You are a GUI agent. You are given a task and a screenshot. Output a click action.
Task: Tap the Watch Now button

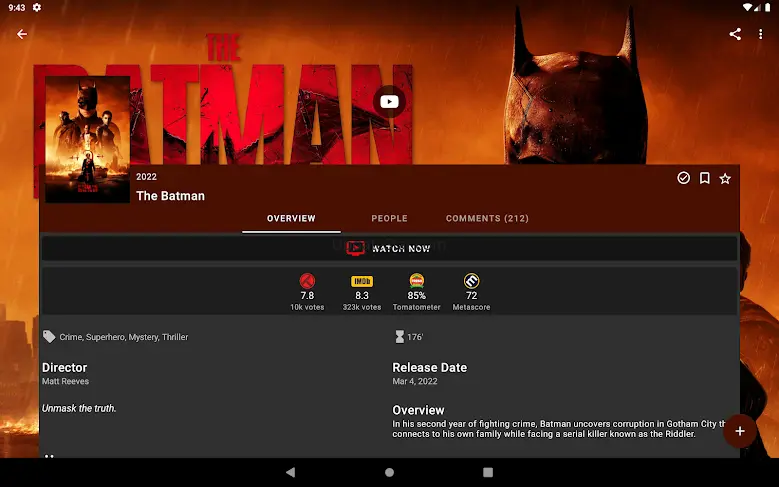(x=389, y=248)
